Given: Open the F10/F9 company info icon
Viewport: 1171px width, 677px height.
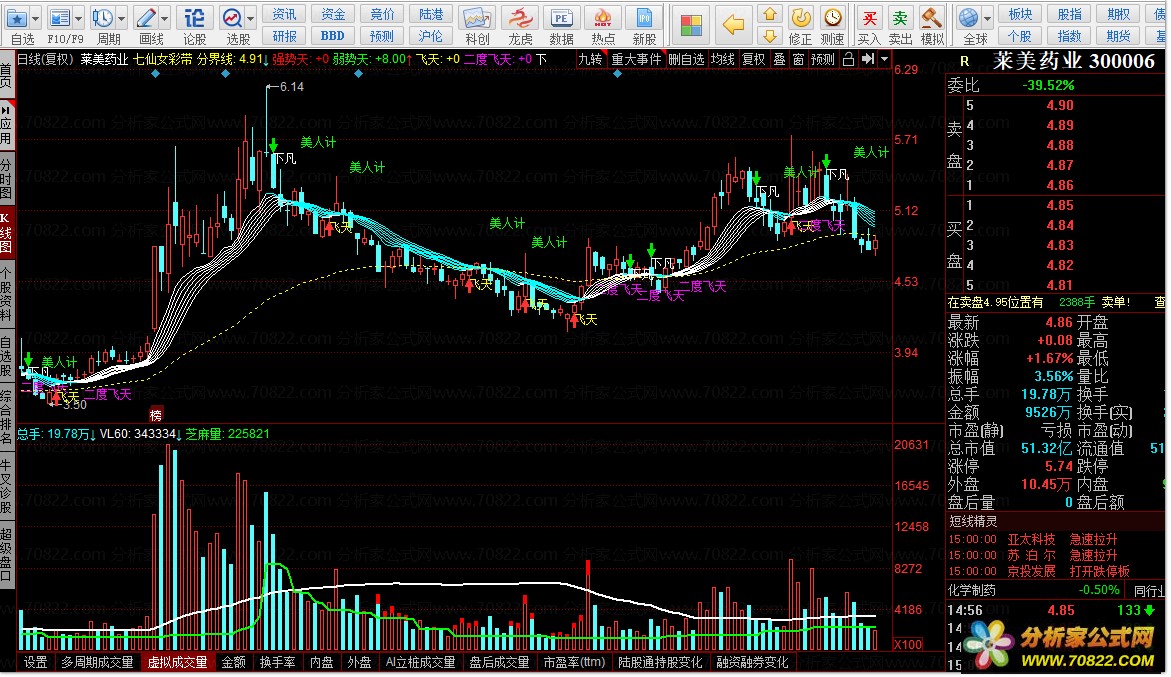Looking at the screenshot, I should pyautogui.click(x=59, y=19).
